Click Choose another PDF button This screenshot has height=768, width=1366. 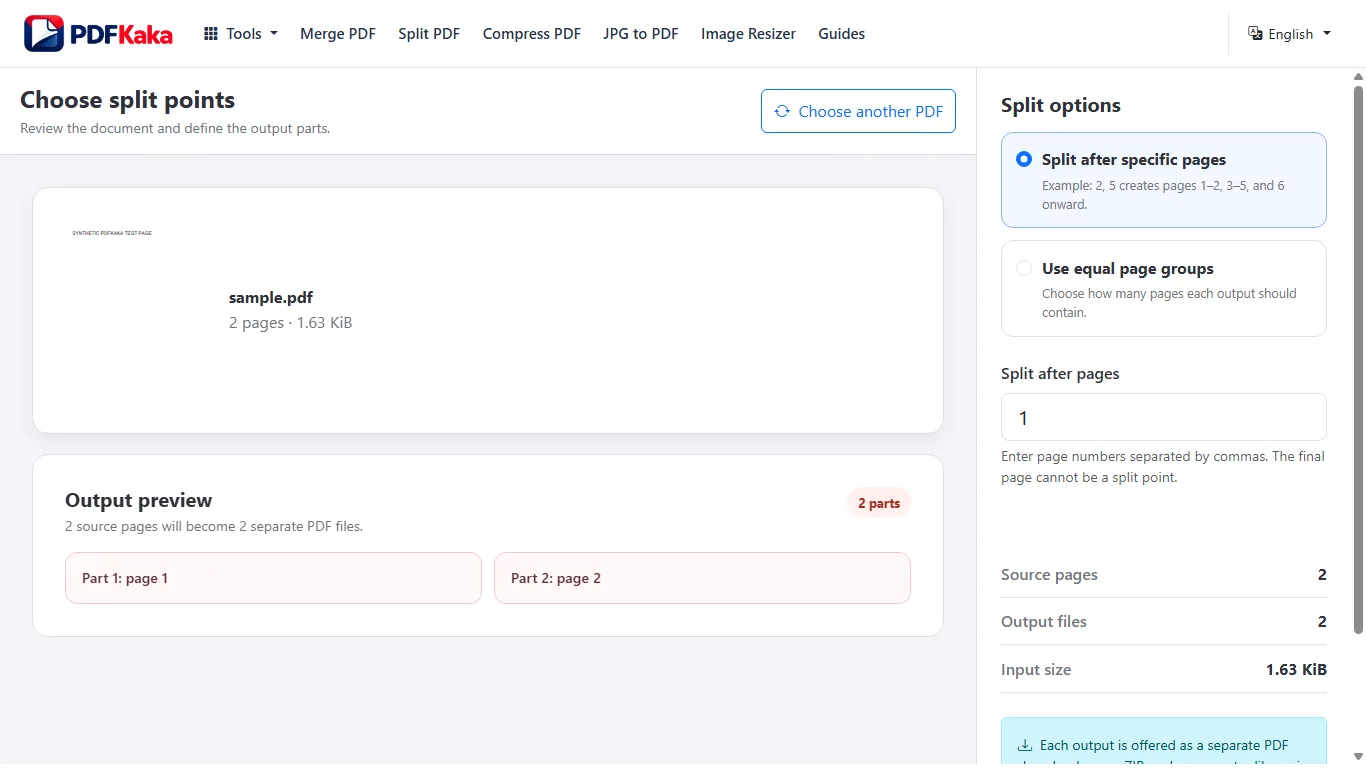pos(858,111)
